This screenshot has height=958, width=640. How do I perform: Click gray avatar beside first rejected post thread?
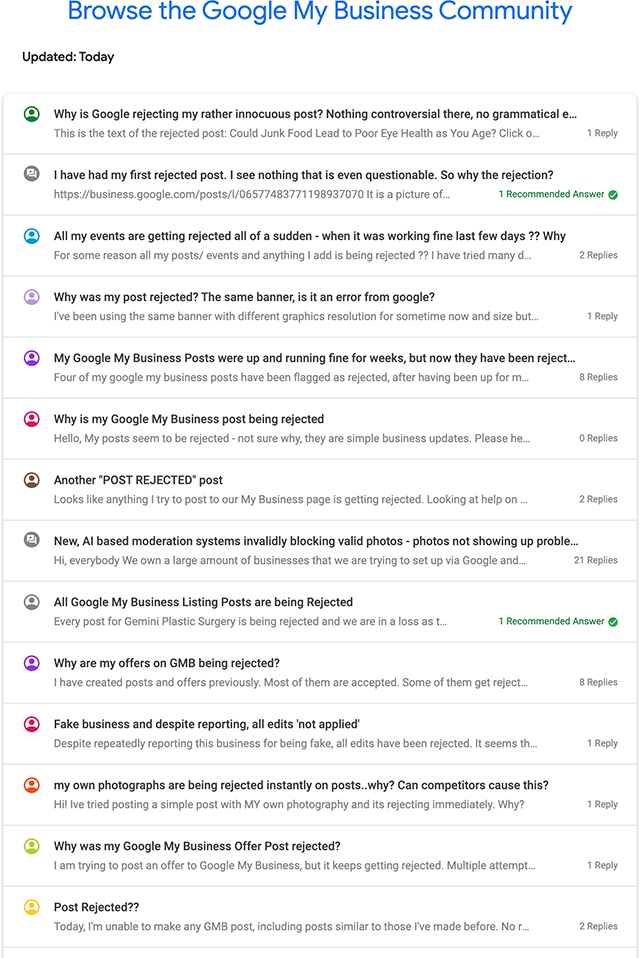[x=32, y=174]
